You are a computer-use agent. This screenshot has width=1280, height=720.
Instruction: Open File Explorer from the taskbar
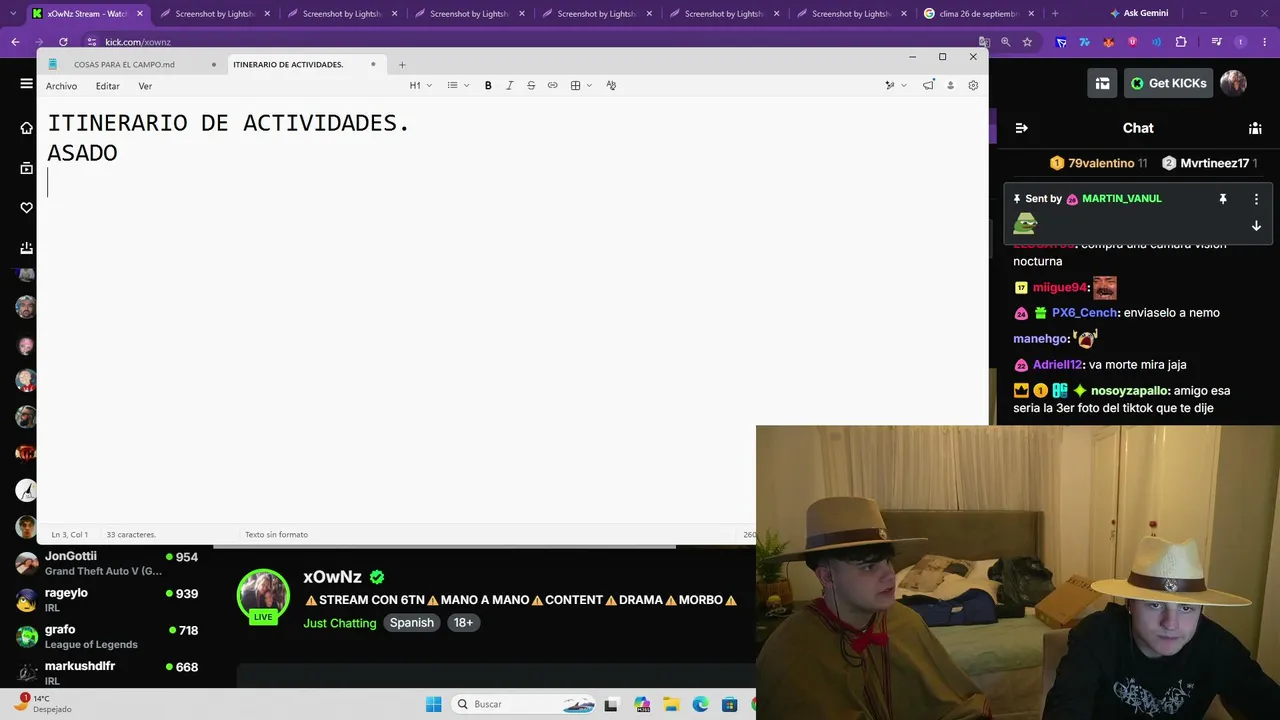click(671, 704)
